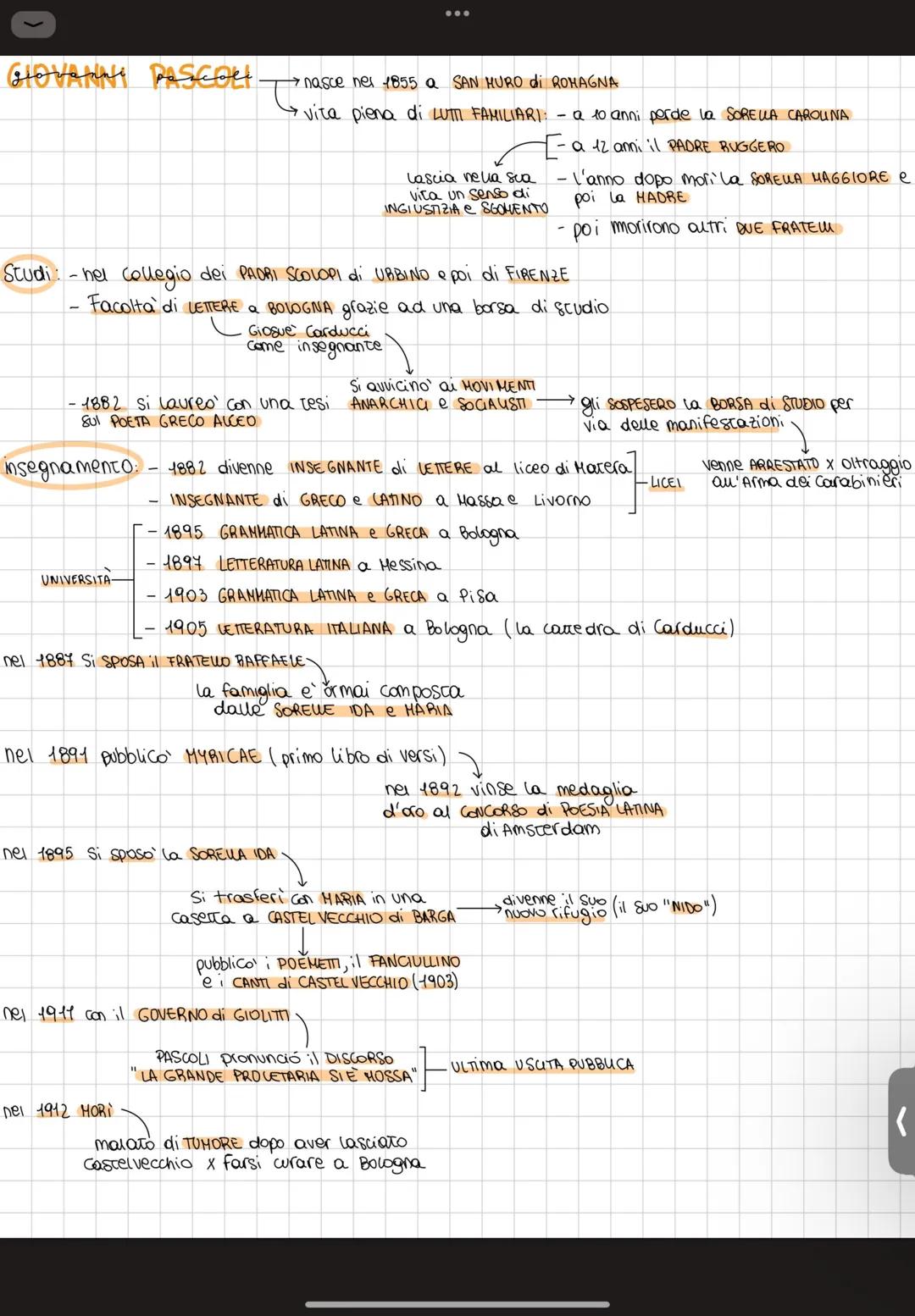This screenshot has width=915, height=1316.
Task: Expand the side panel arrow handle
Action: coord(901,1121)
